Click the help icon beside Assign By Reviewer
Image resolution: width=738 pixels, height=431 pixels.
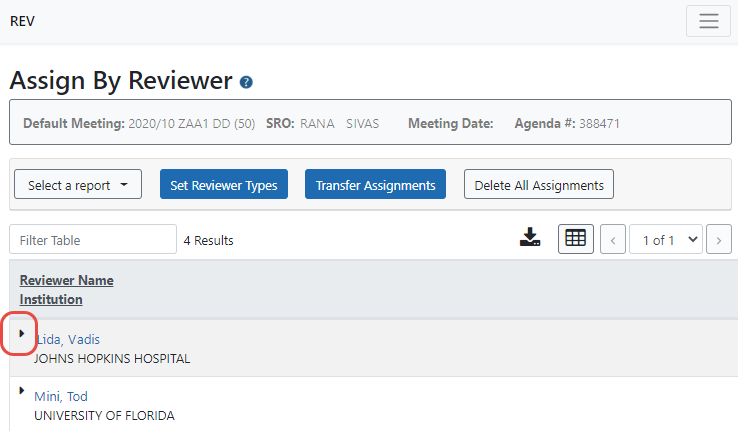click(247, 82)
